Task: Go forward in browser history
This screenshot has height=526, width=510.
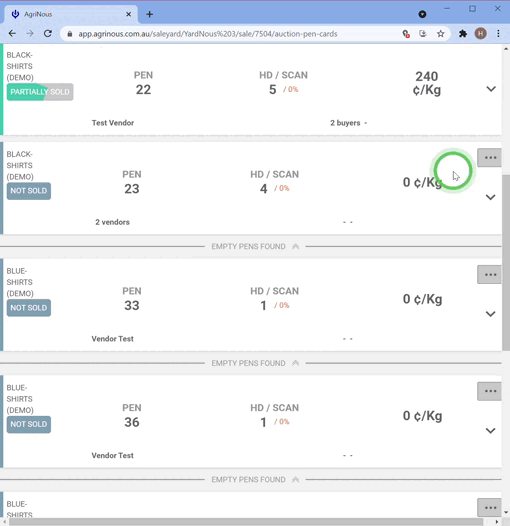Action: (x=30, y=34)
